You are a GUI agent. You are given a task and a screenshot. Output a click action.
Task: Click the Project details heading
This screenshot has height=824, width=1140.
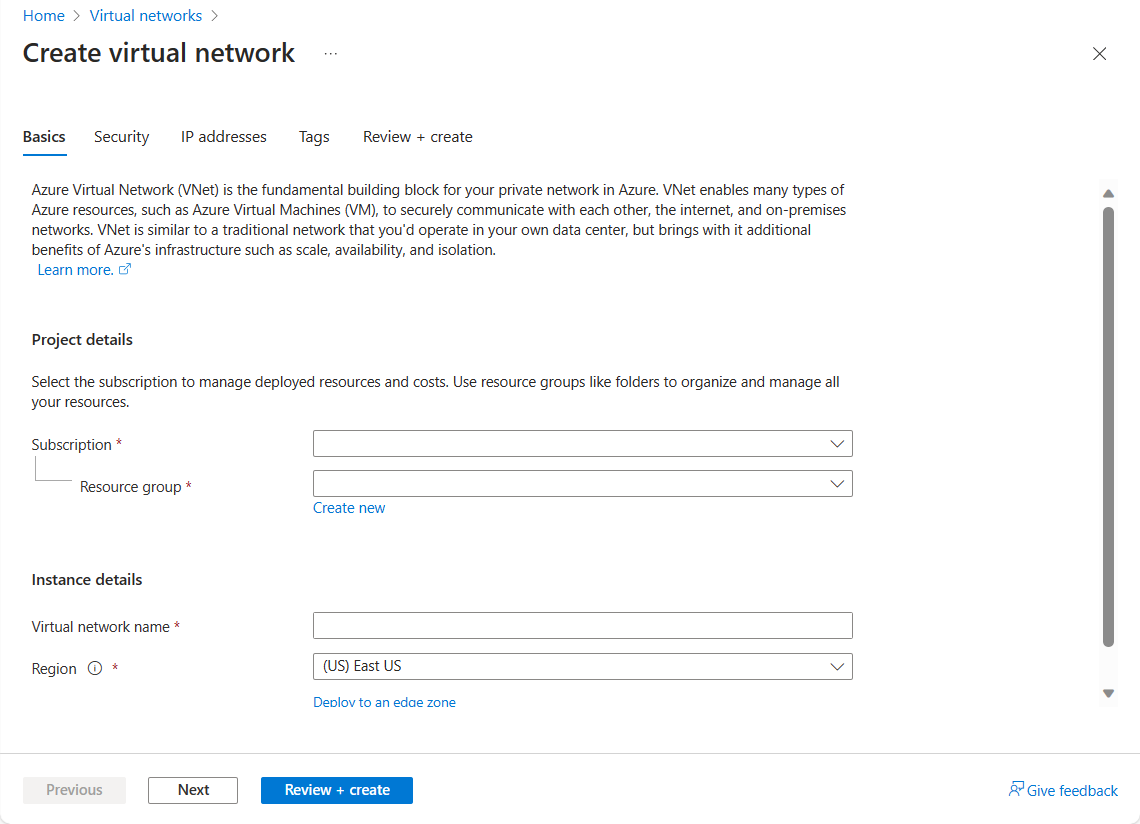pyautogui.click(x=82, y=340)
